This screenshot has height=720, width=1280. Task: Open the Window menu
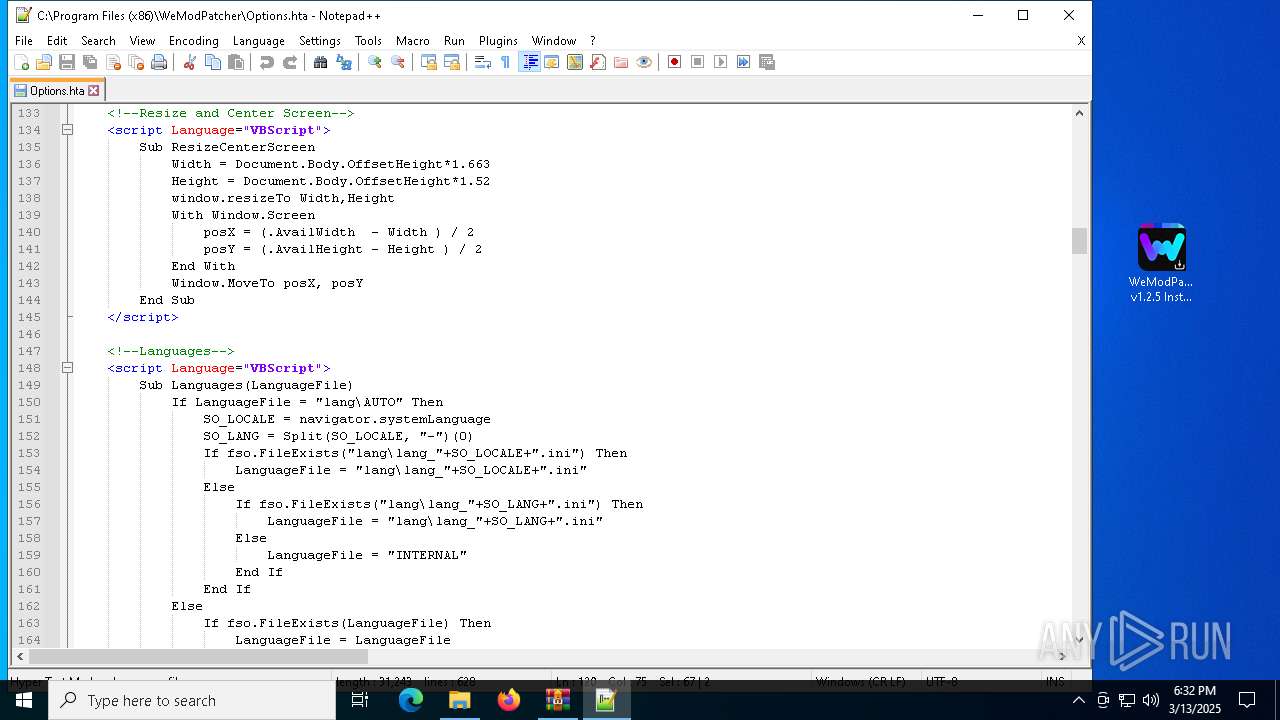click(x=553, y=41)
